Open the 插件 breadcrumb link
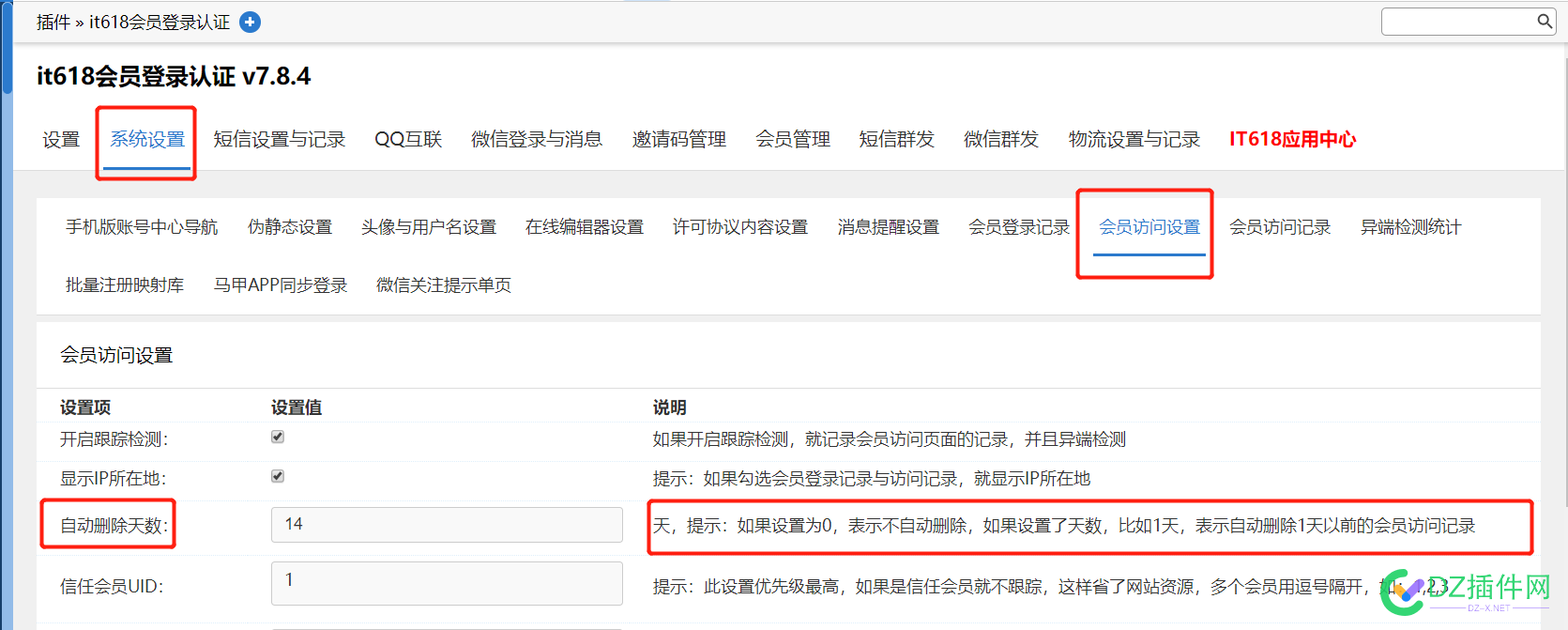Viewport: 1568px width, 630px height. tap(53, 22)
